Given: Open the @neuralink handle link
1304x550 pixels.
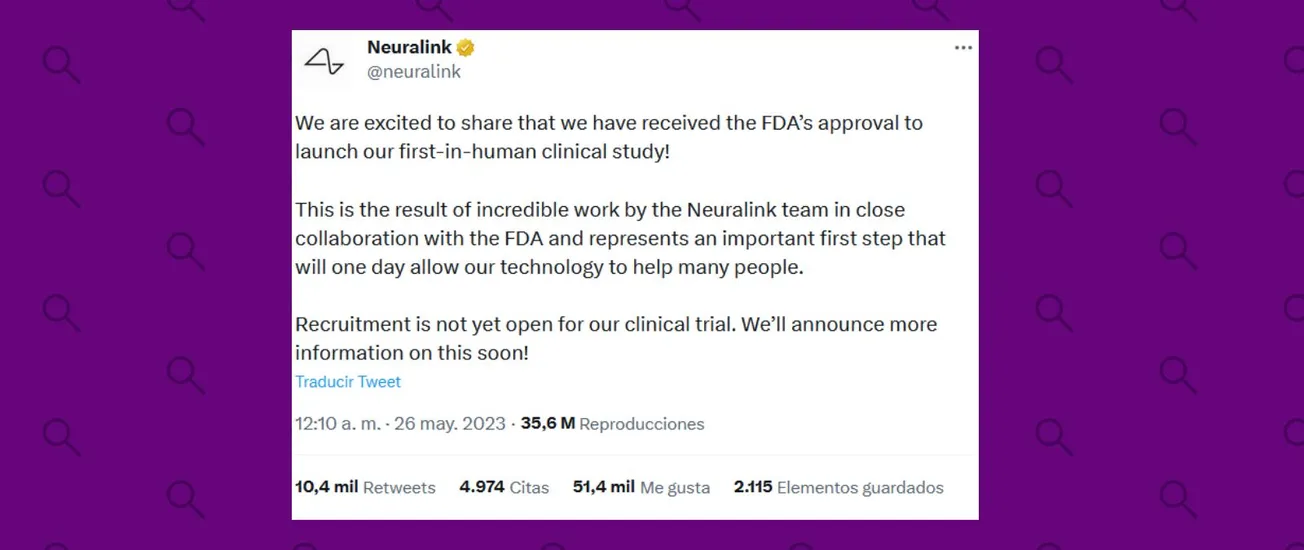Looking at the screenshot, I should point(414,72).
